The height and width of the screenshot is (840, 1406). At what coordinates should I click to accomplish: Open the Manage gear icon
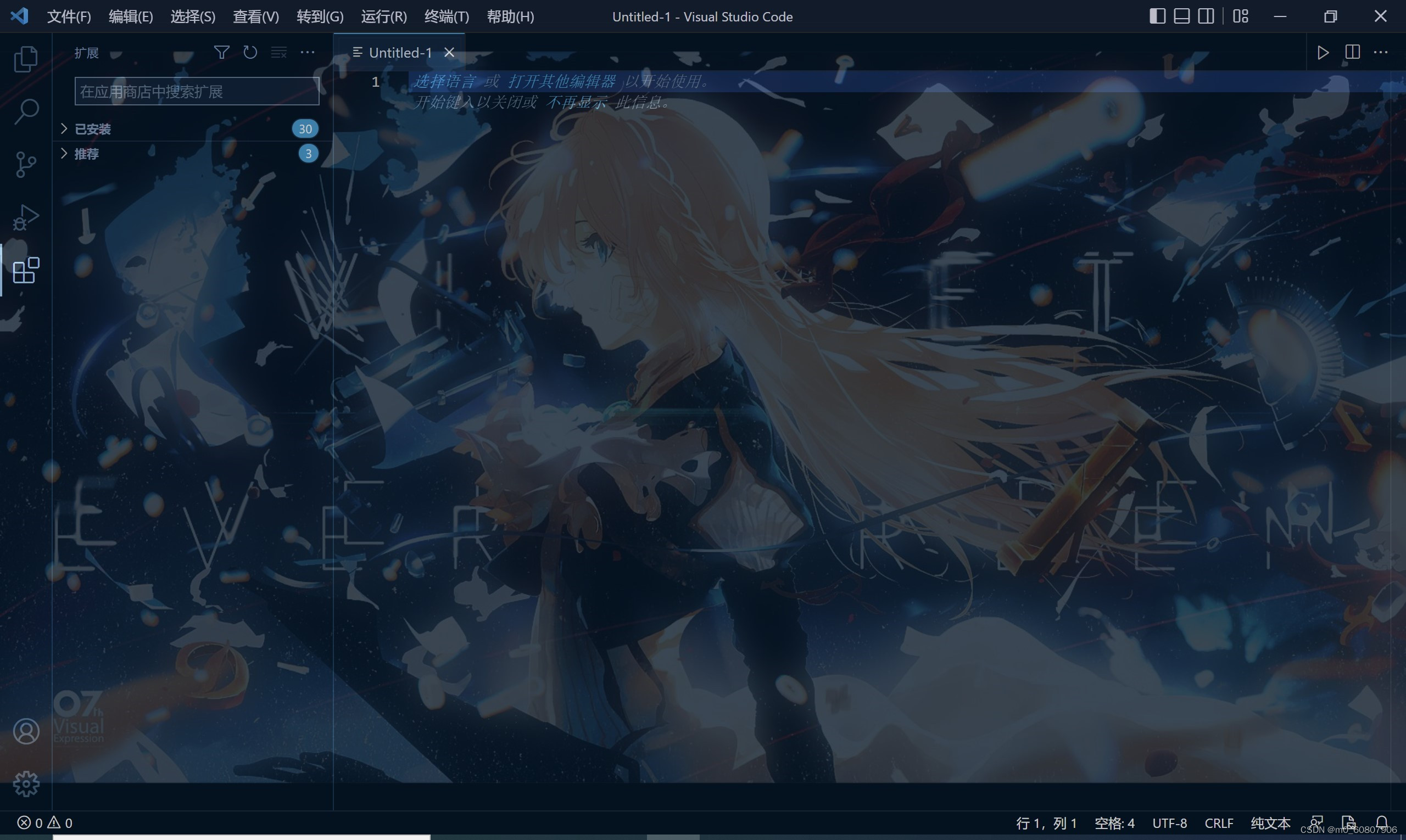(x=26, y=784)
